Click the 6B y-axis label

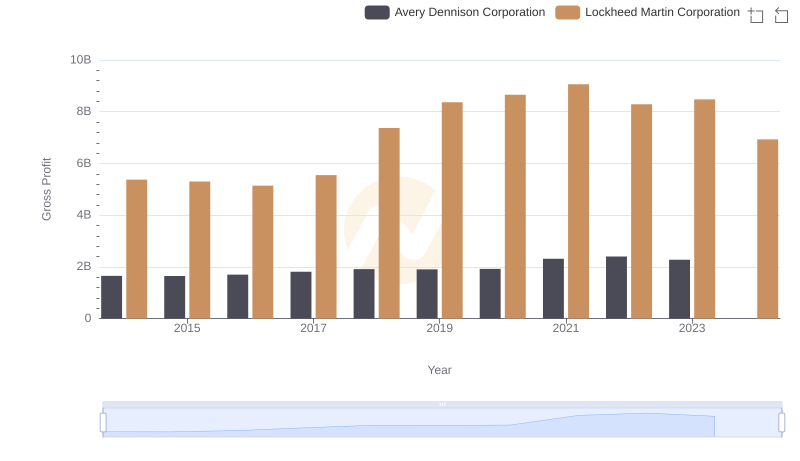[x=84, y=163]
